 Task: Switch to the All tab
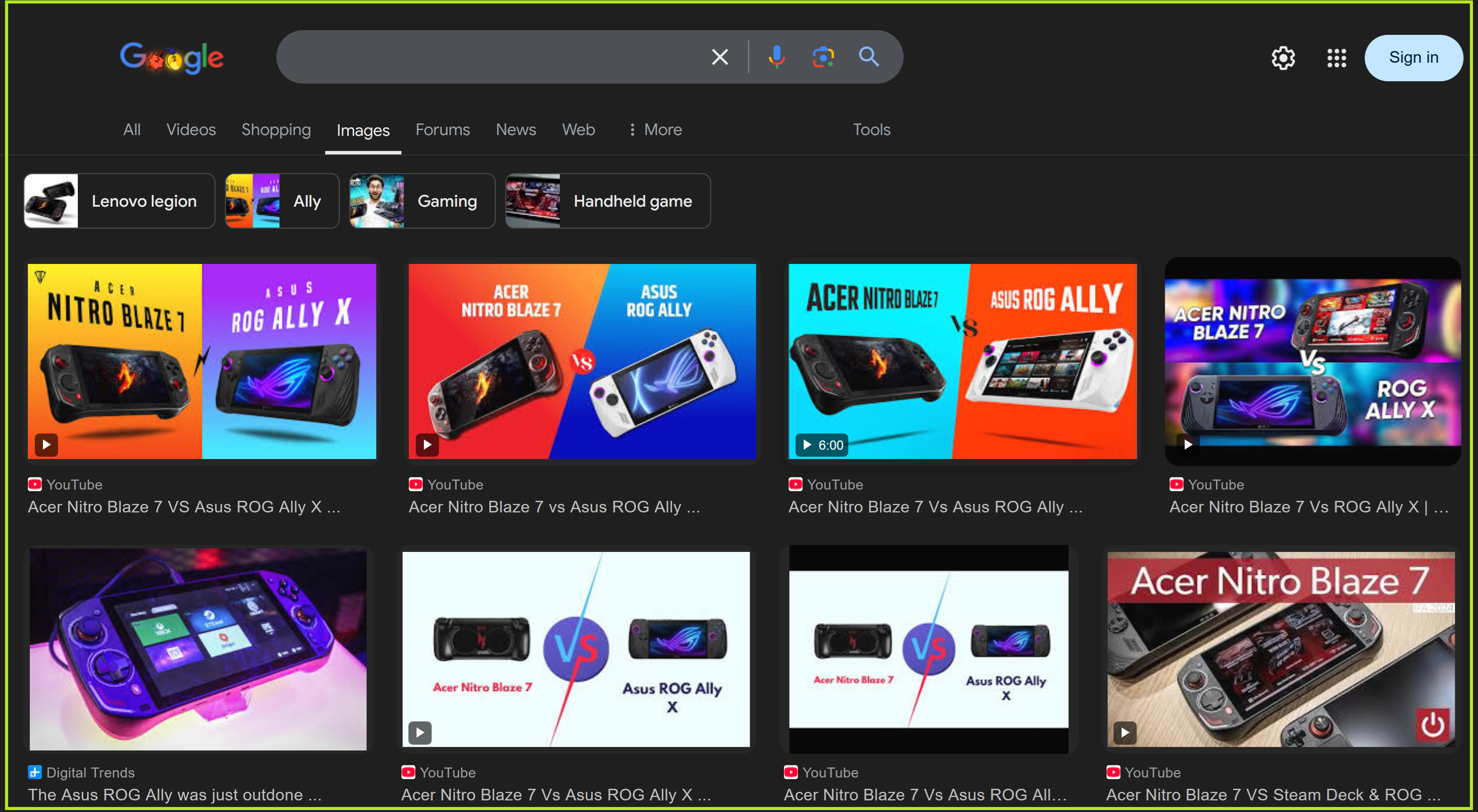coord(132,130)
